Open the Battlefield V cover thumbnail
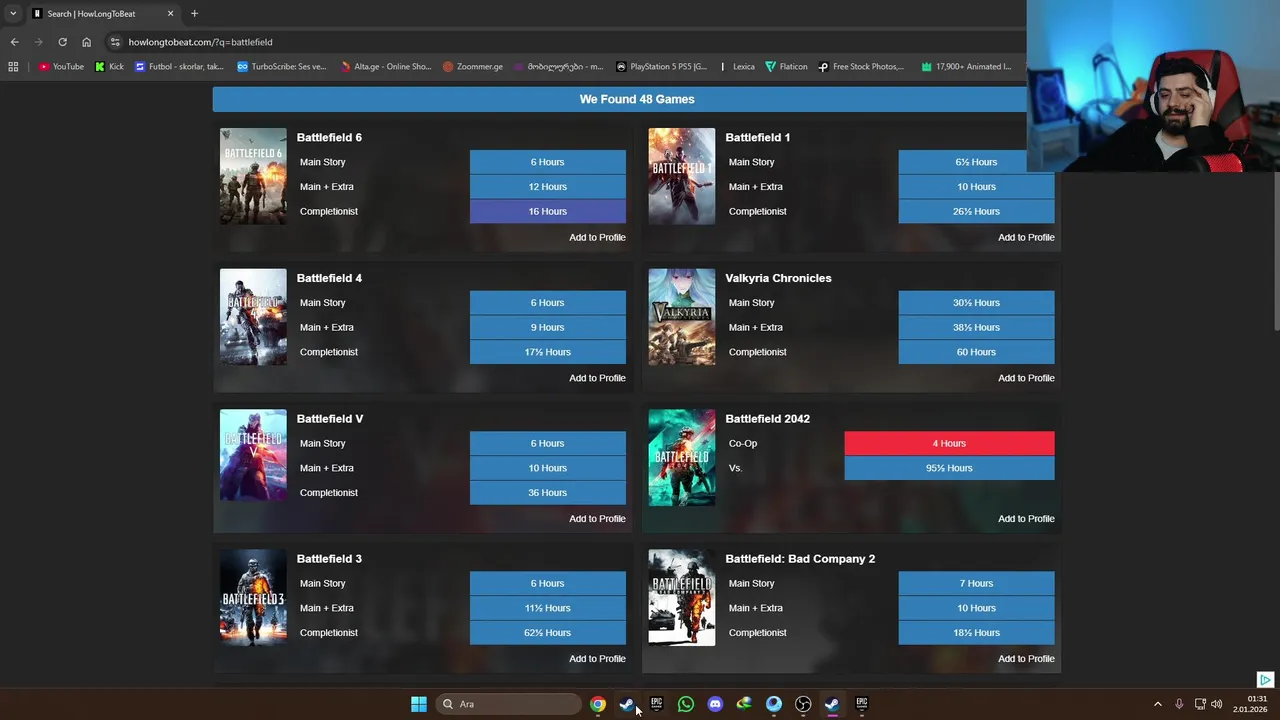Image resolution: width=1280 pixels, height=720 pixels. click(x=253, y=457)
